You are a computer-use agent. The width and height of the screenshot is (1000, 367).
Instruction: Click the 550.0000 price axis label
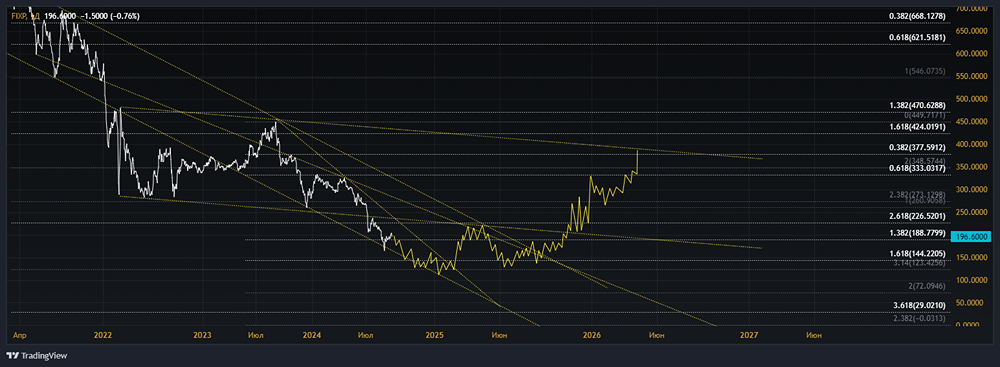point(970,76)
